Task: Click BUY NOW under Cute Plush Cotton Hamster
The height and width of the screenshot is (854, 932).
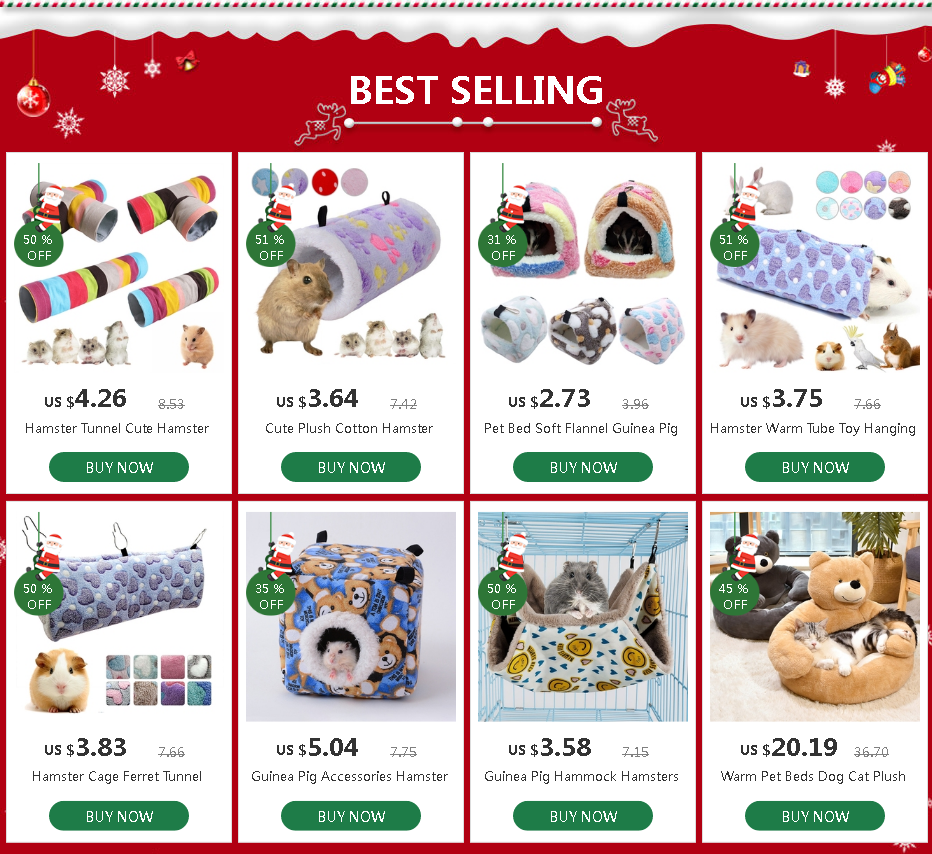Action: [351, 467]
